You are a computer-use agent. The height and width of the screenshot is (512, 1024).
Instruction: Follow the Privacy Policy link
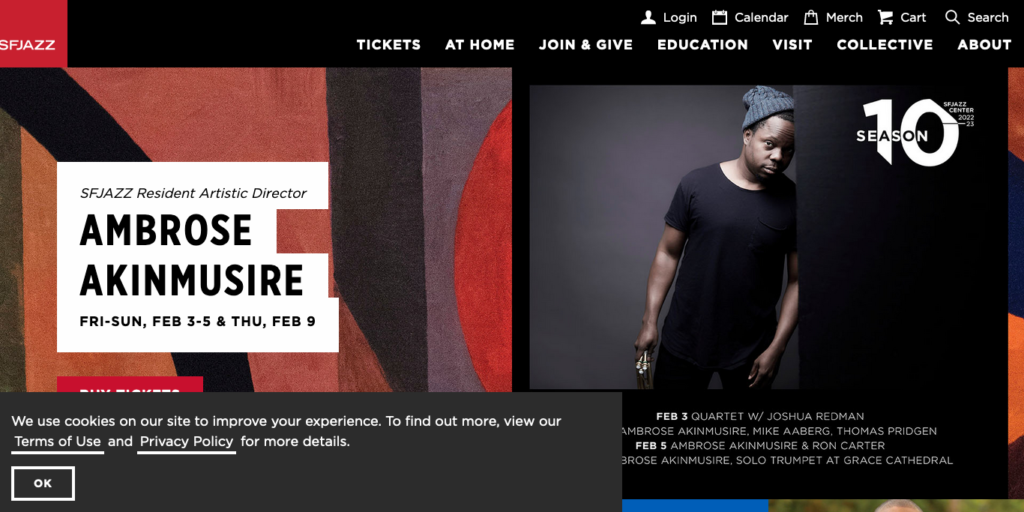186,442
